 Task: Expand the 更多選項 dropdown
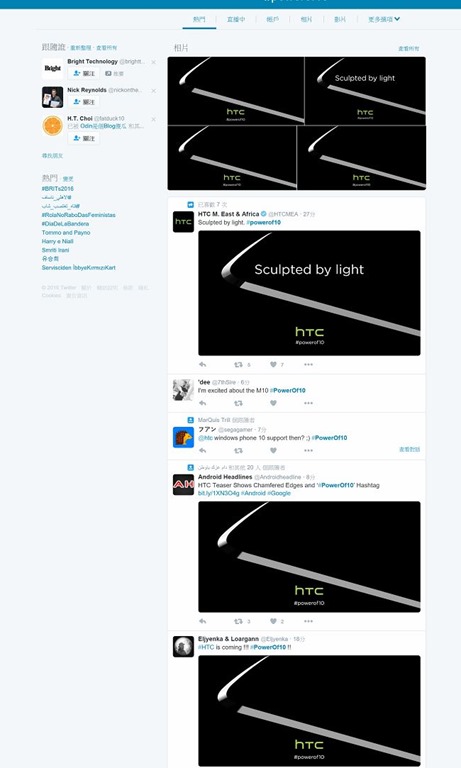pyautogui.click(x=384, y=19)
